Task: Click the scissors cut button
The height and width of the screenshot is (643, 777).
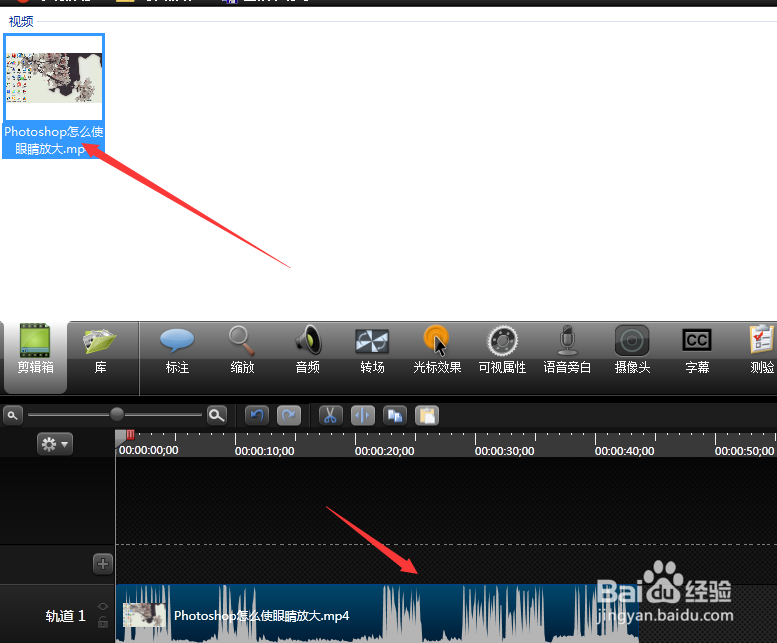Action: click(331, 415)
